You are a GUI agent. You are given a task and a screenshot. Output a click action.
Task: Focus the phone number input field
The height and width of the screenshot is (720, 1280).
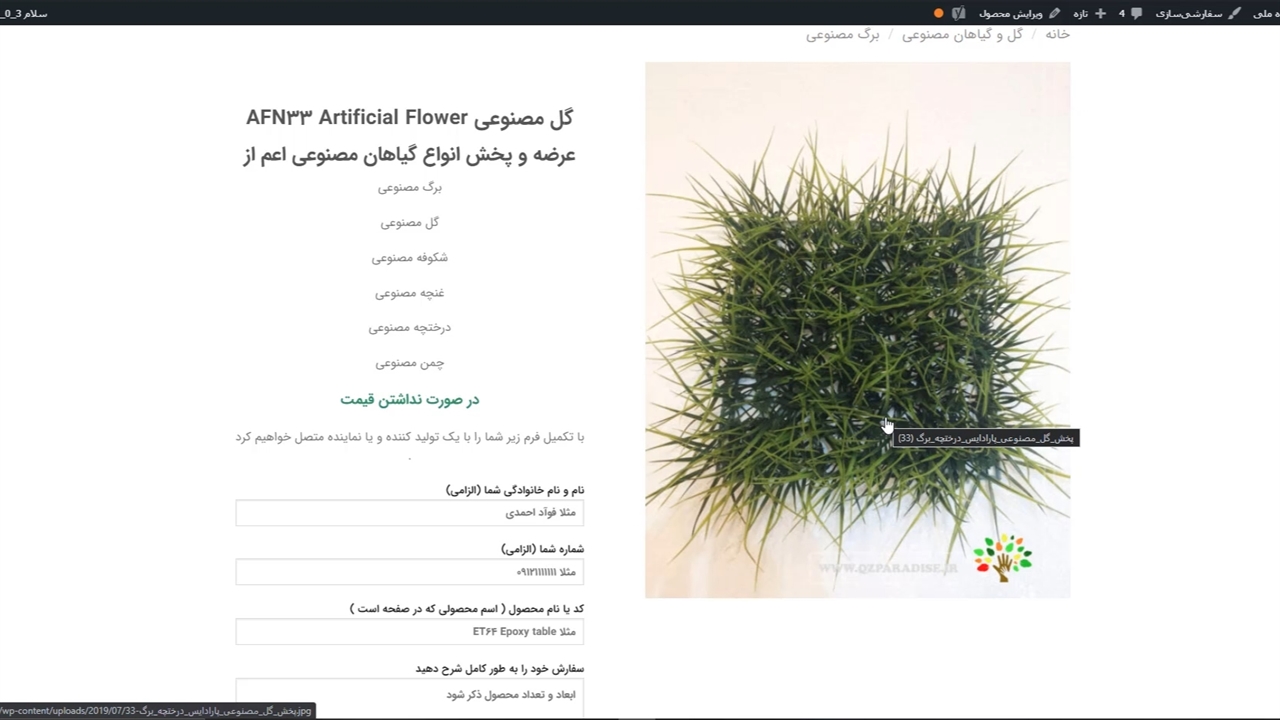pyautogui.click(x=409, y=572)
